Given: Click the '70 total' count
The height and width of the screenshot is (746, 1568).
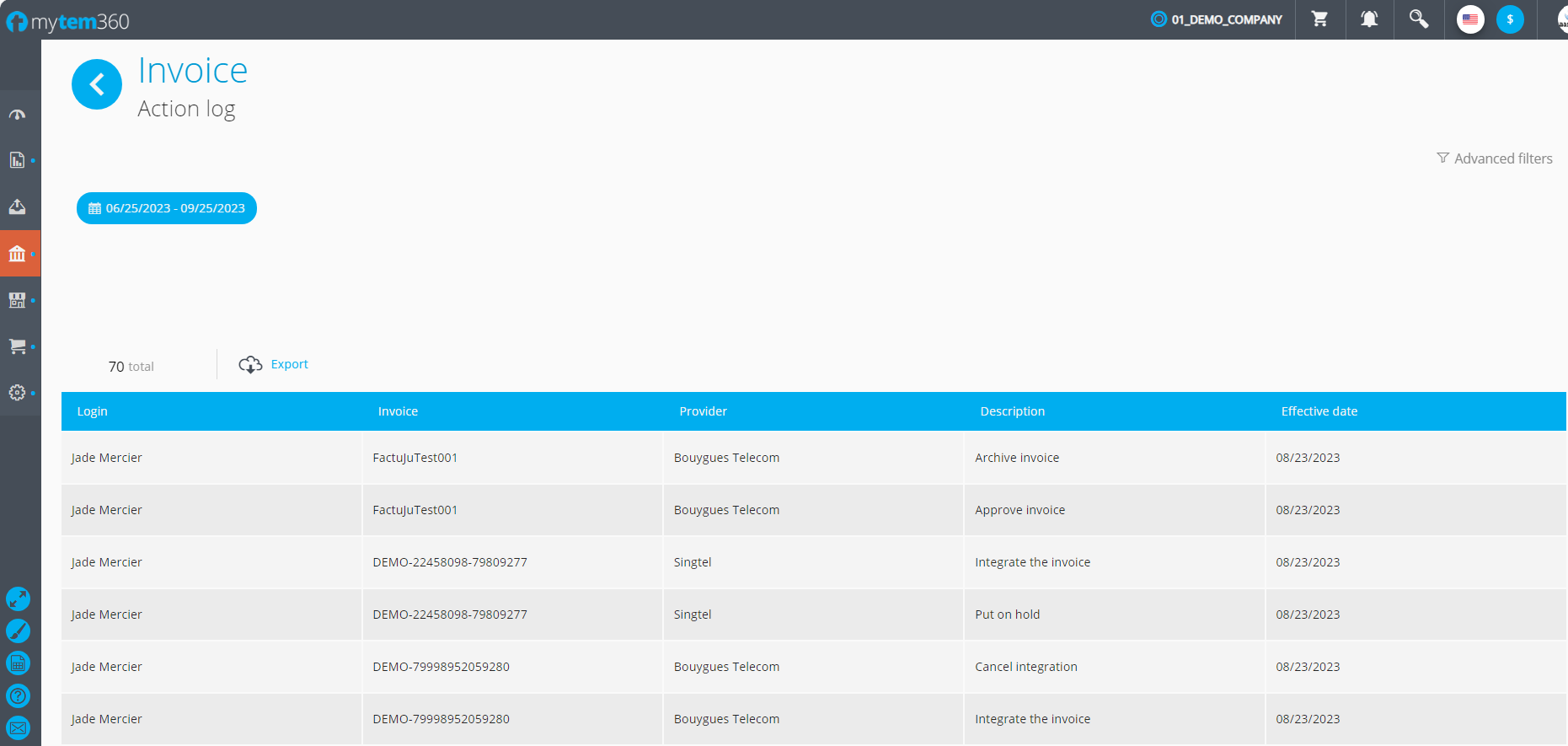Looking at the screenshot, I should point(131,367).
